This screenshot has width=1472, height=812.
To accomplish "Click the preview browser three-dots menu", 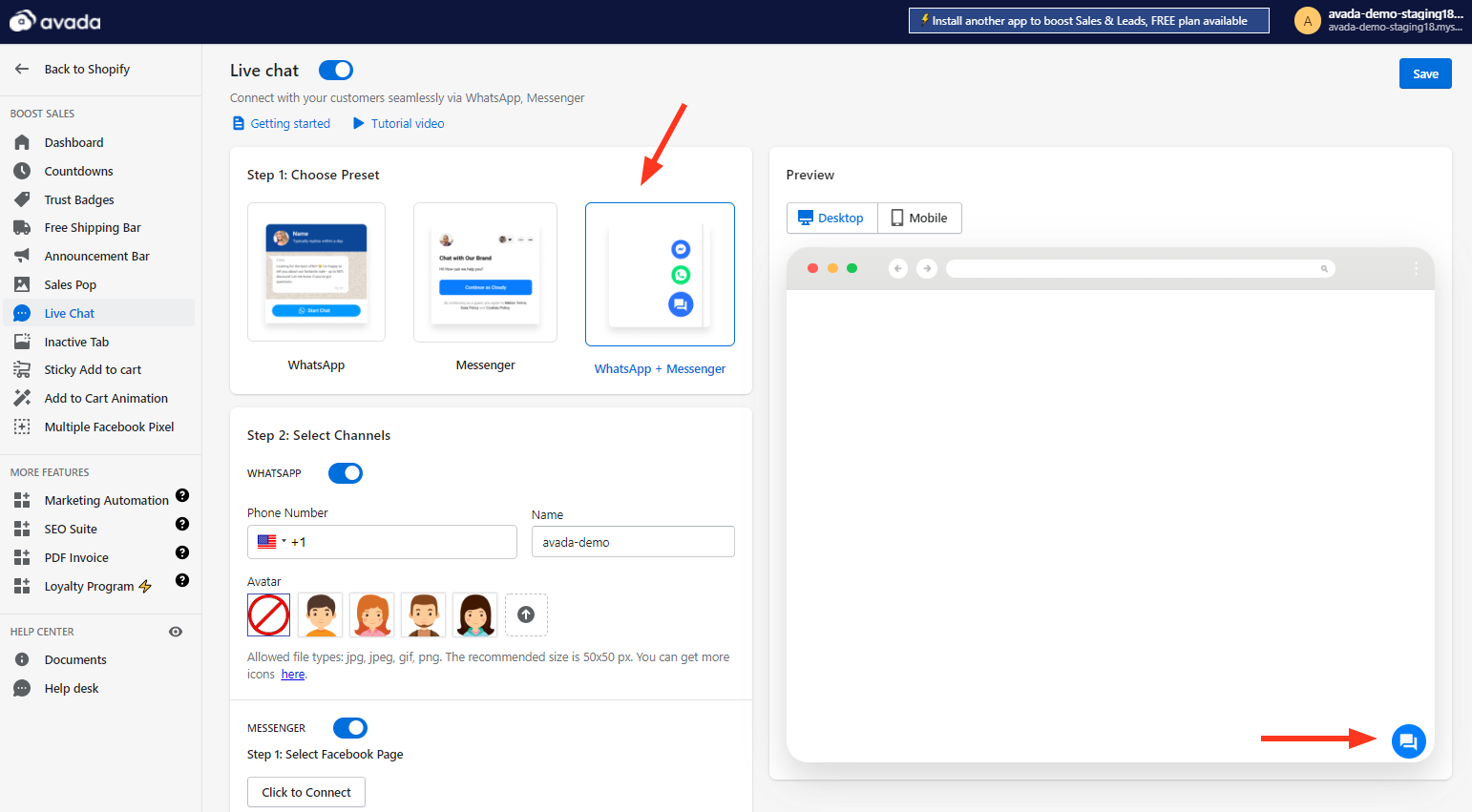I will click(x=1416, y=268).
